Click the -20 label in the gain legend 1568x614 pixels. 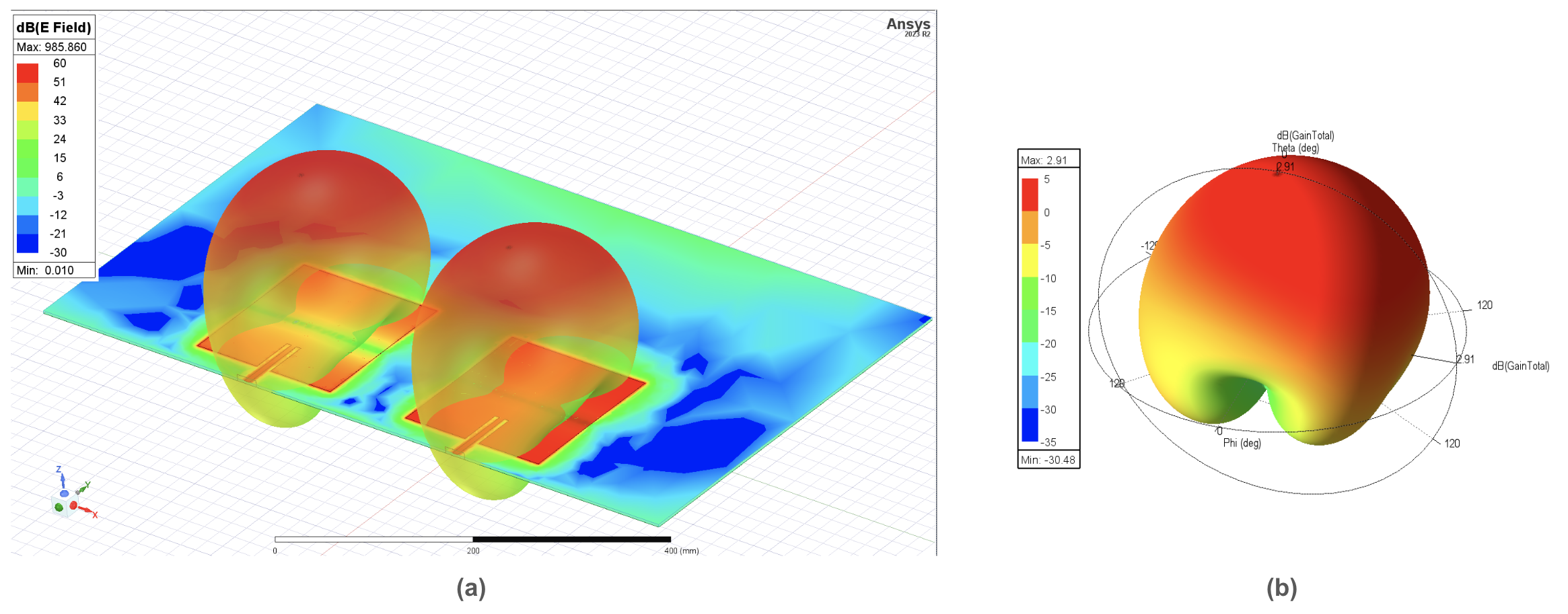pos(1048,344)
